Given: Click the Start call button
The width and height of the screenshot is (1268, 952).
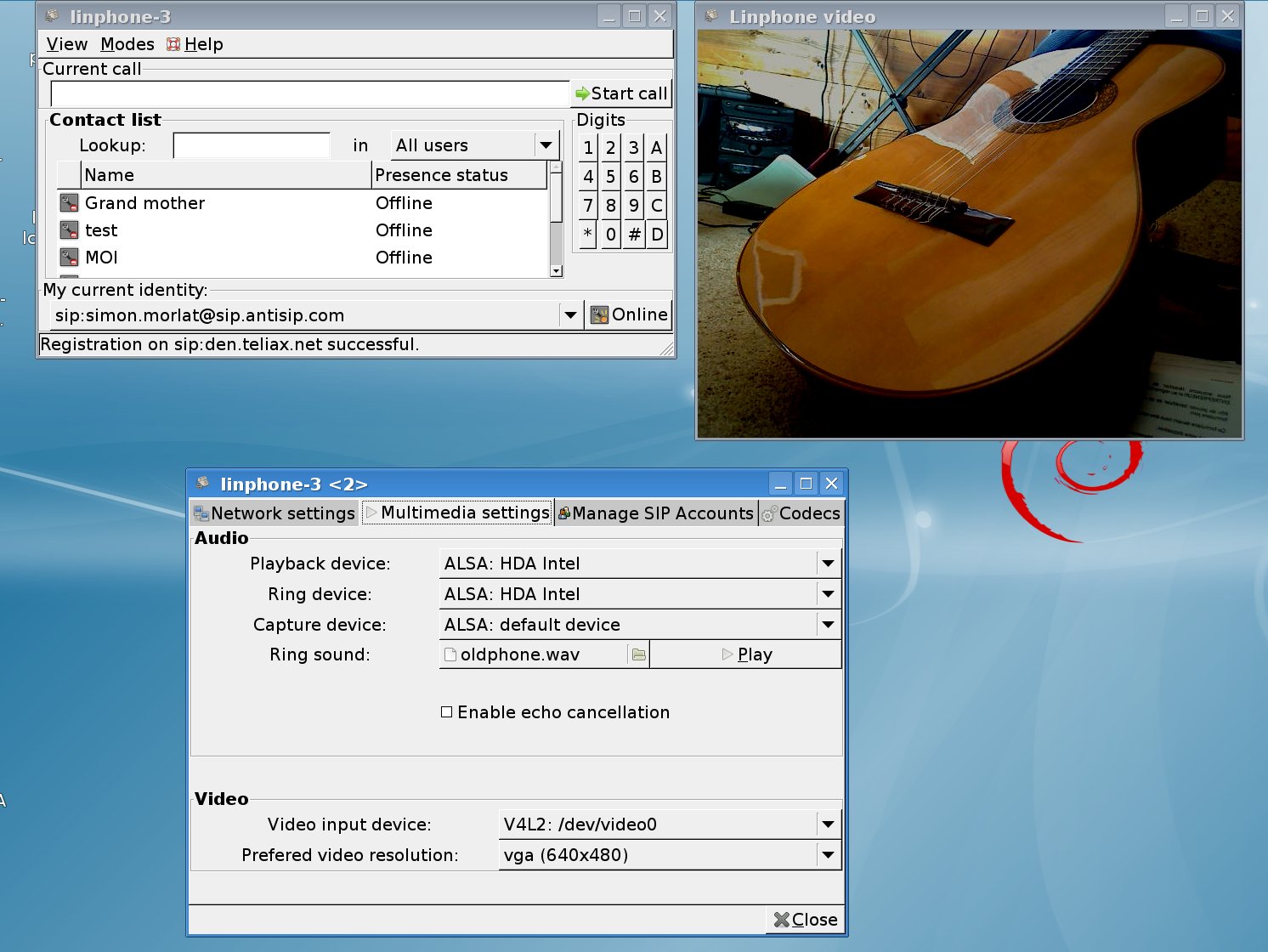Looking at the screenshot, I should (621, 93).
